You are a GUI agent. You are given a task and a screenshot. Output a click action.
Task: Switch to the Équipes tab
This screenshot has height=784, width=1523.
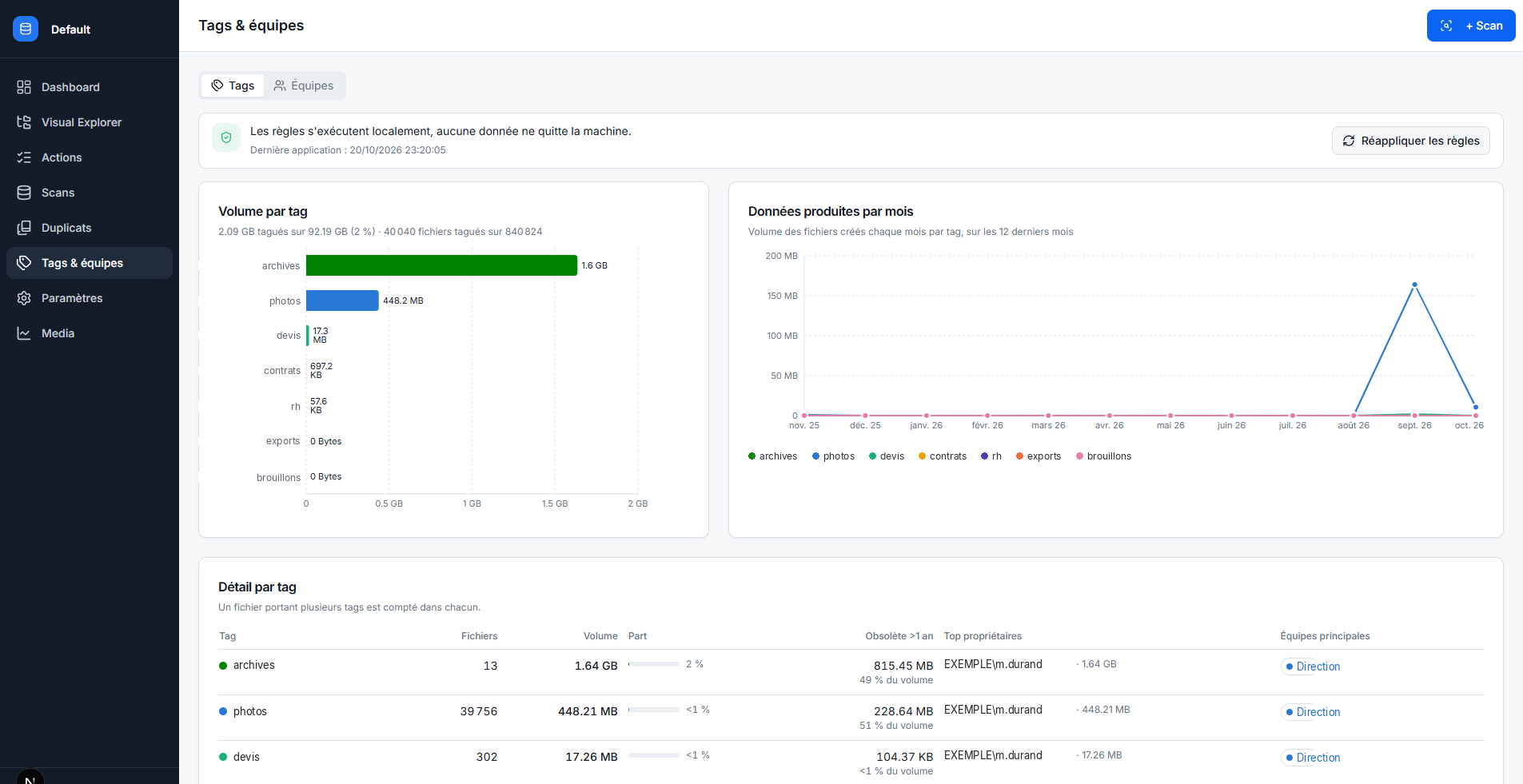(x=304, y=86)
